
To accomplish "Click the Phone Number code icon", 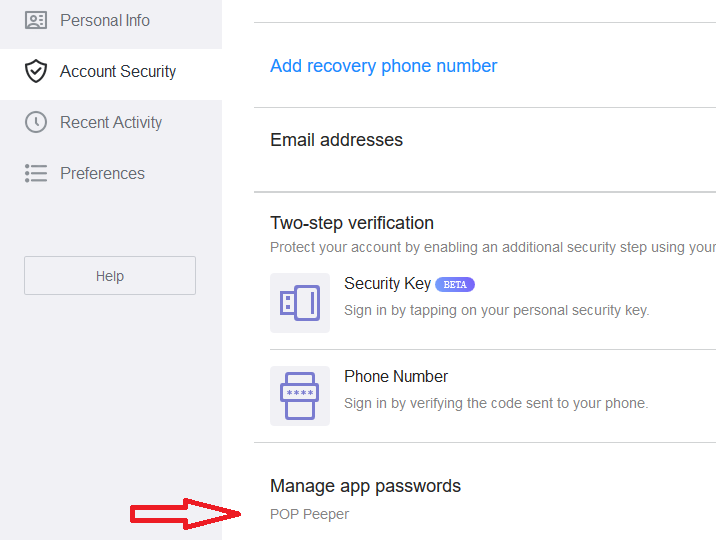I will pyautogui.click(x=300, y=396).
